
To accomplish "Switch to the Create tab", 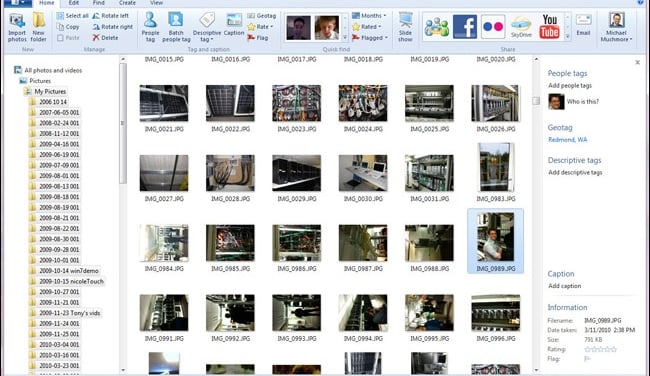I will (127, 3).
